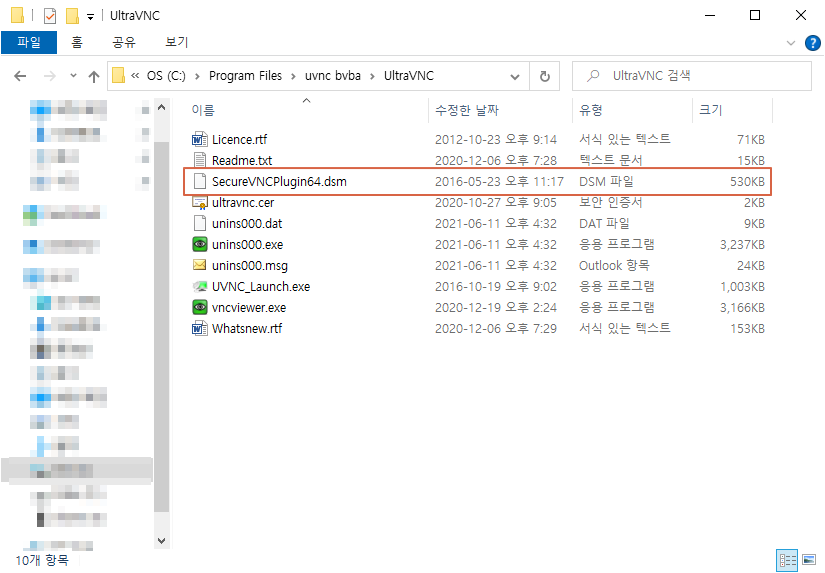Show hidden path segments double chevron

[x=135, y=76]
